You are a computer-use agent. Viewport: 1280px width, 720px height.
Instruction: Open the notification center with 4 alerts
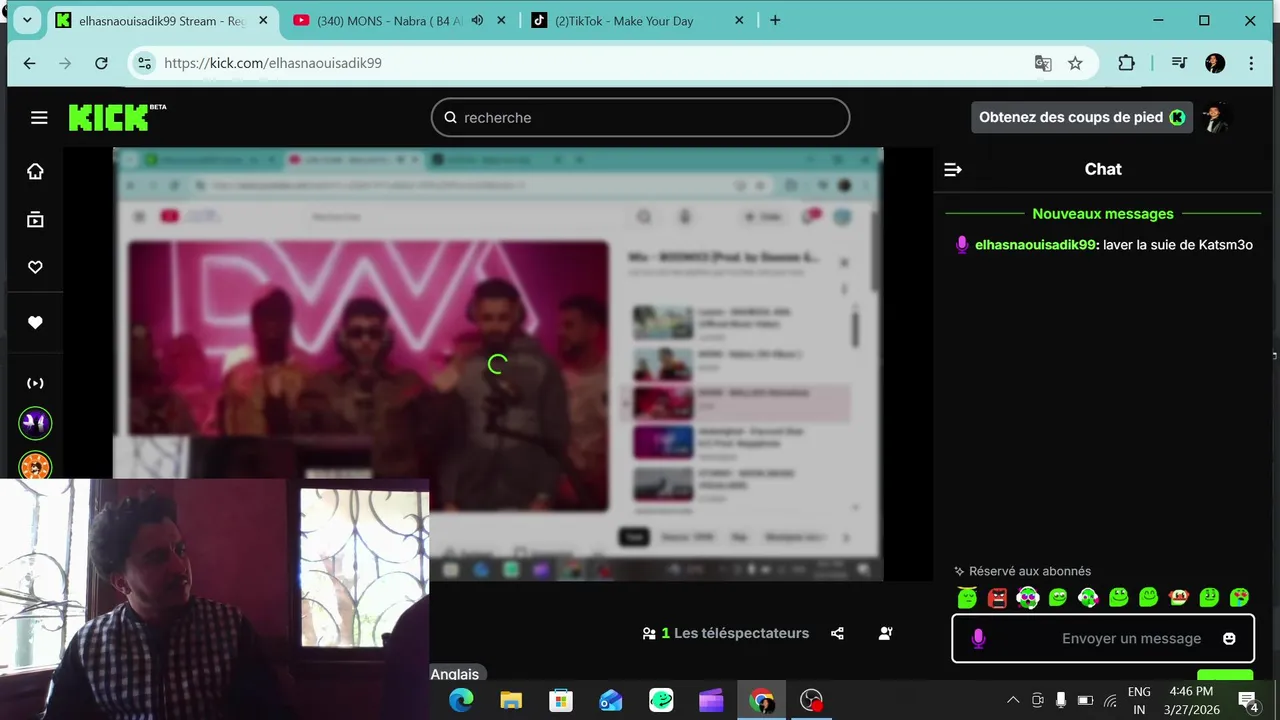coord(1248,701)
